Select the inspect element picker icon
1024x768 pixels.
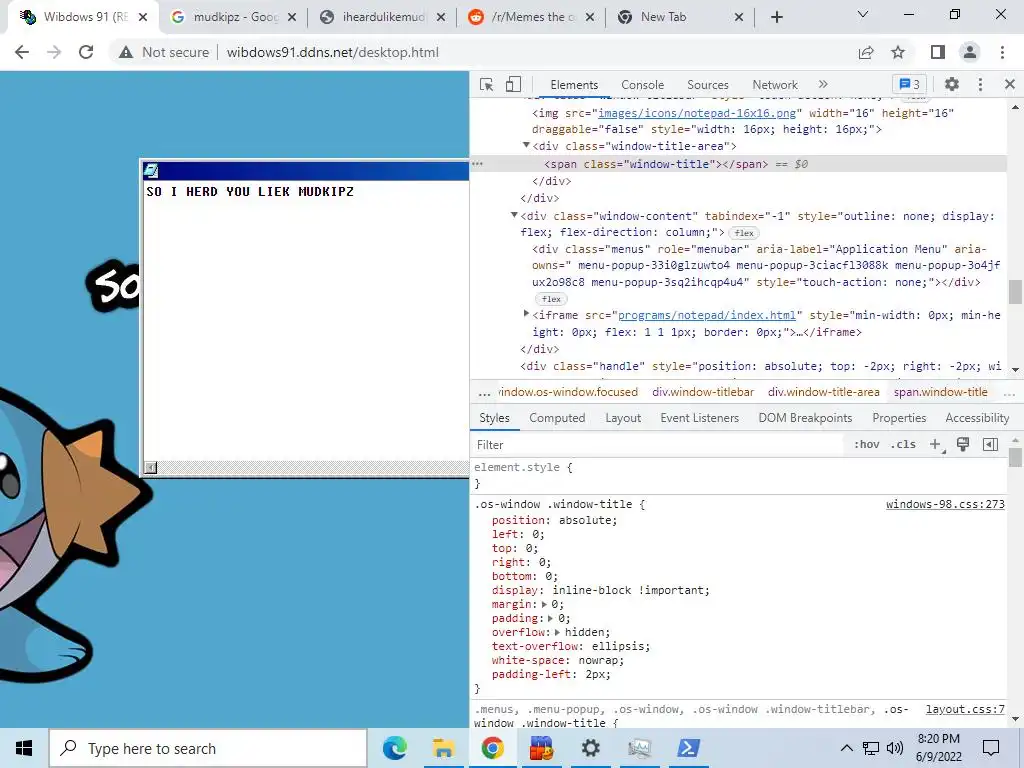click(487, 84)
